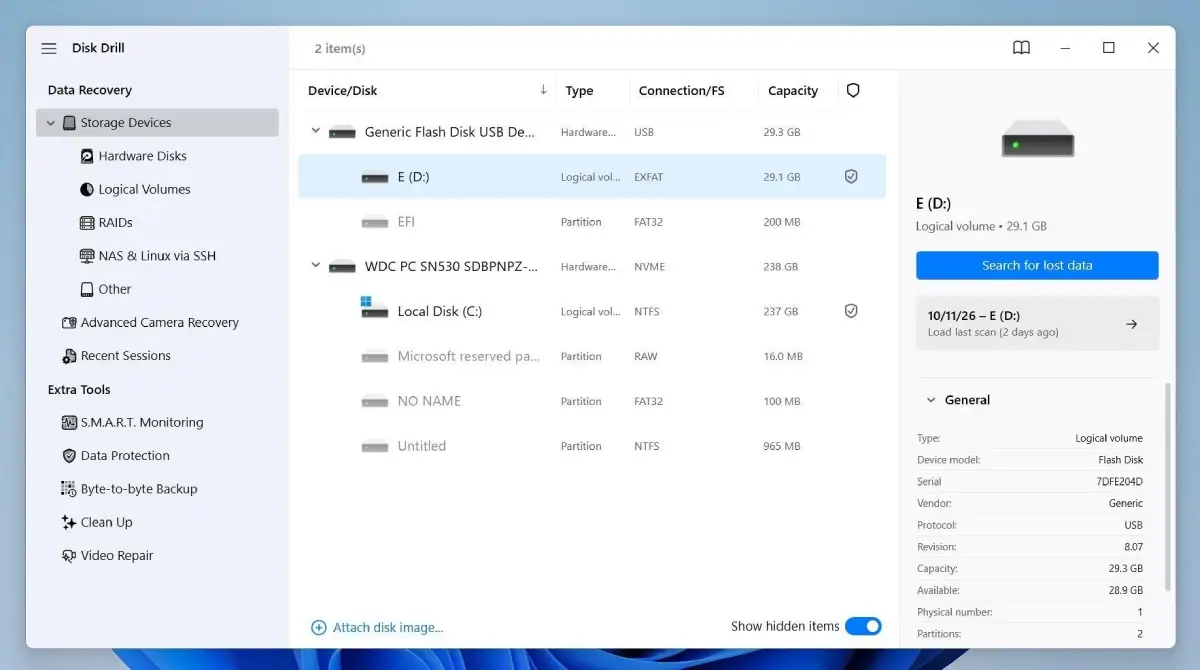Select Hardware Disks in the sidebar
Image resolution: width=1200 pixels, height=670 pixels.
click(142, 156)
